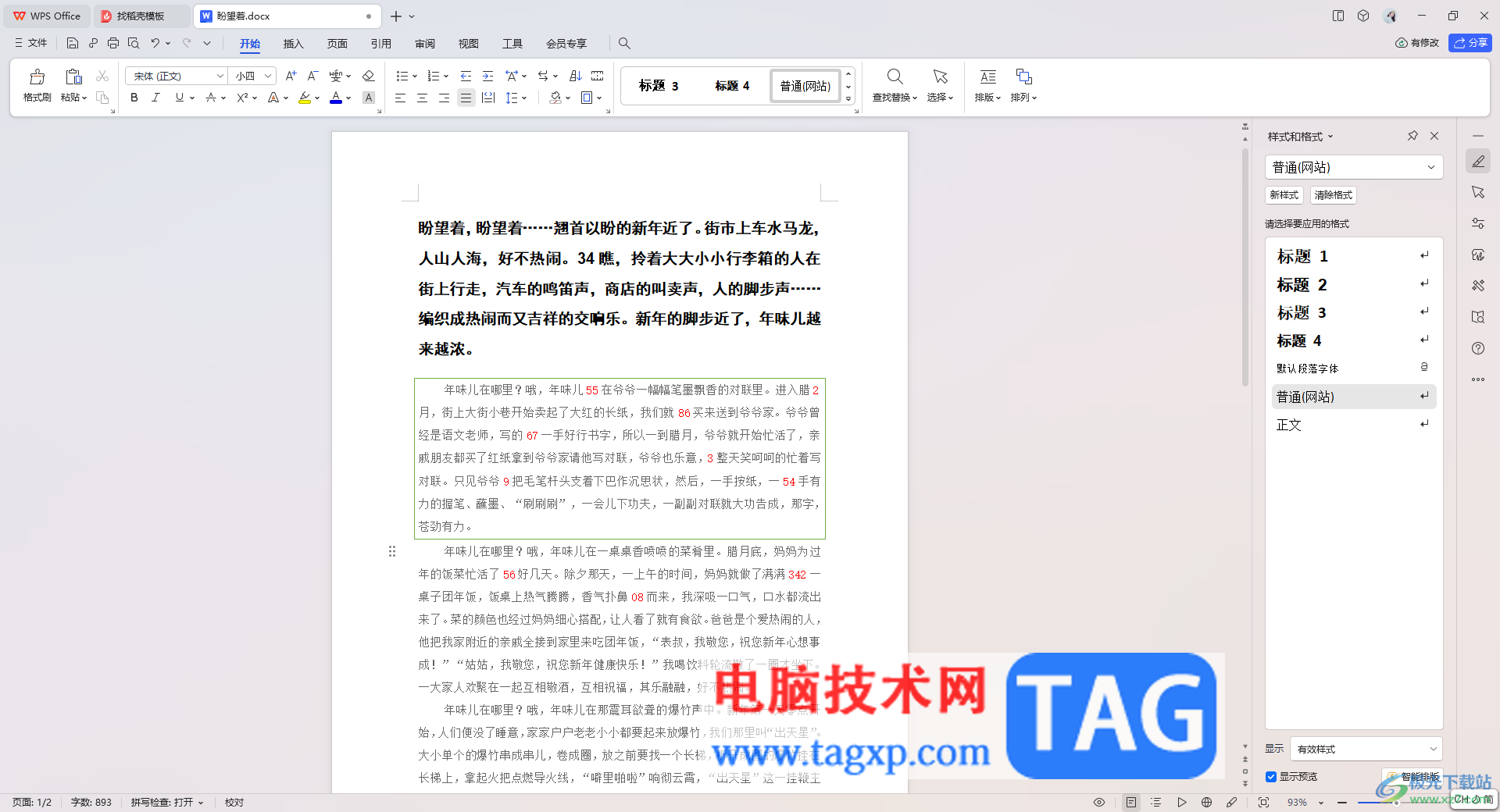Screen dimensions: 1500x812
Task: Toggle justified text alignment
Action: click(466, 98)
